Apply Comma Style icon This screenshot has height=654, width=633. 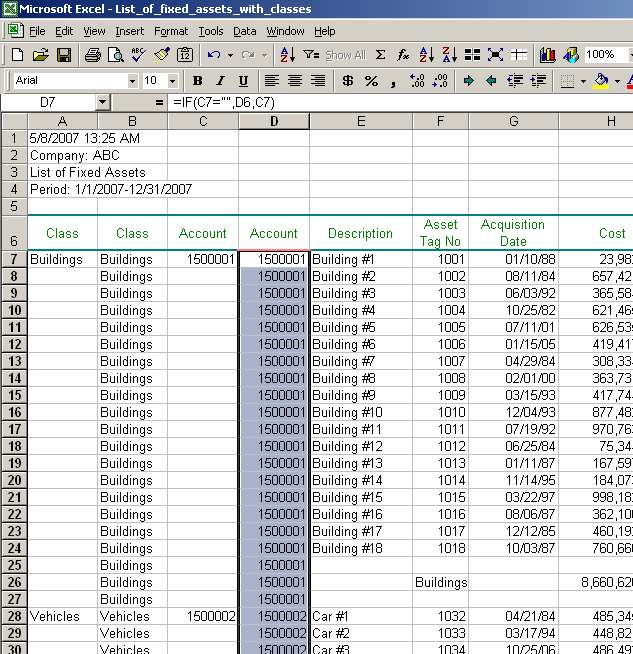tap(393, 82)
